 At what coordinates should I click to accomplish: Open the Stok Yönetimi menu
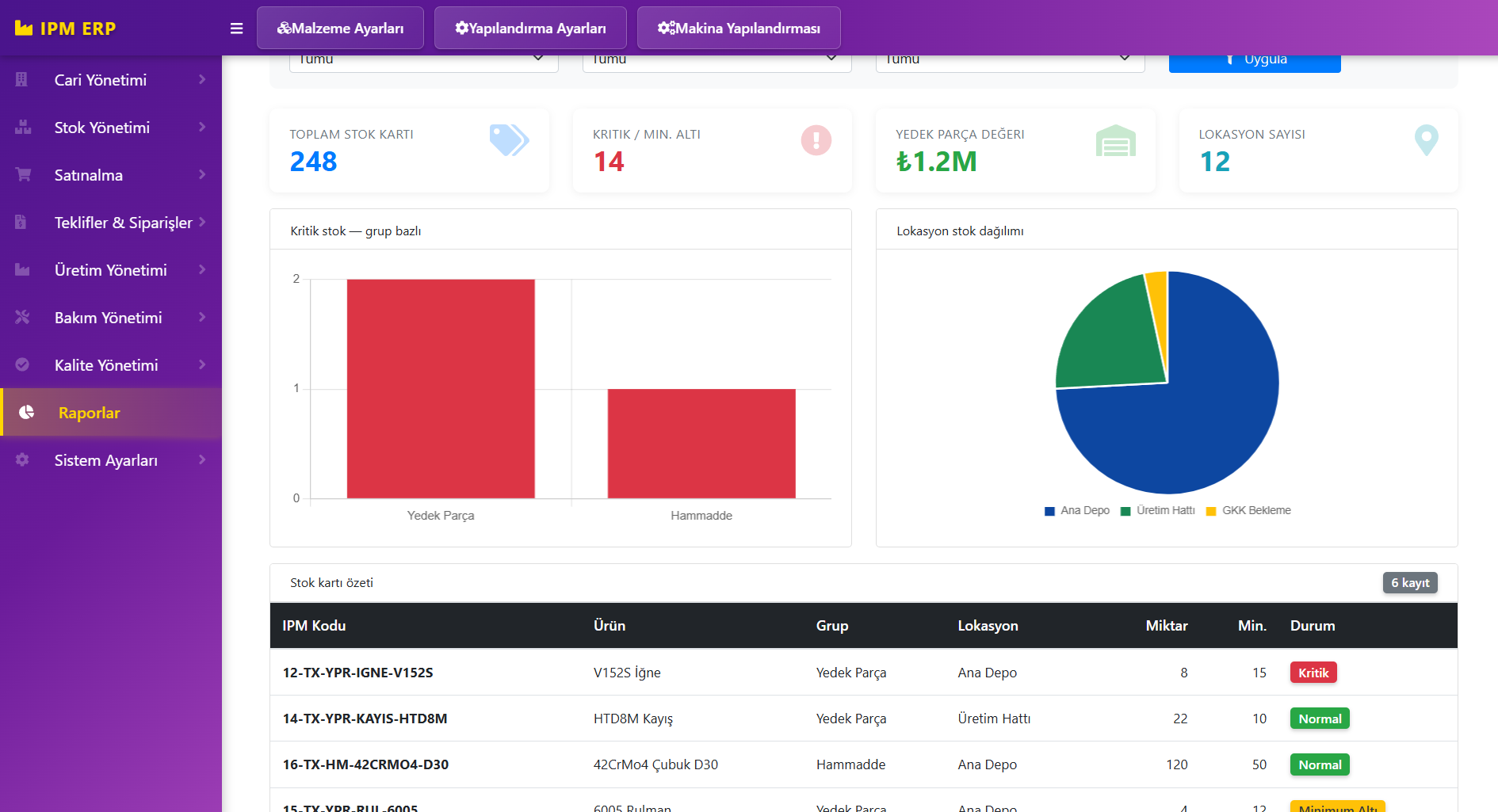(x=111, y=127)
